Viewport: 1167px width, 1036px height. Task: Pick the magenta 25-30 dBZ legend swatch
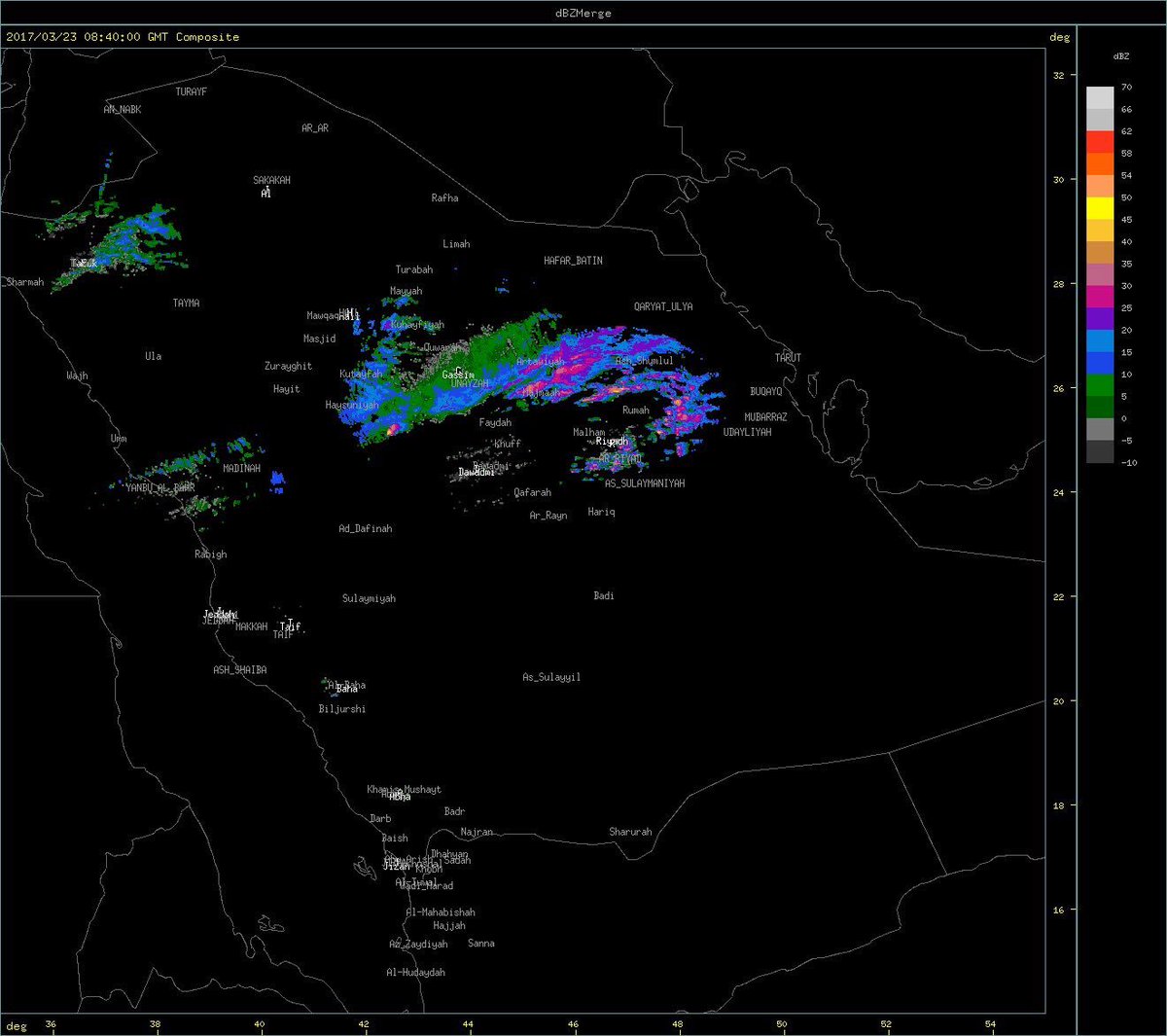1100,297
